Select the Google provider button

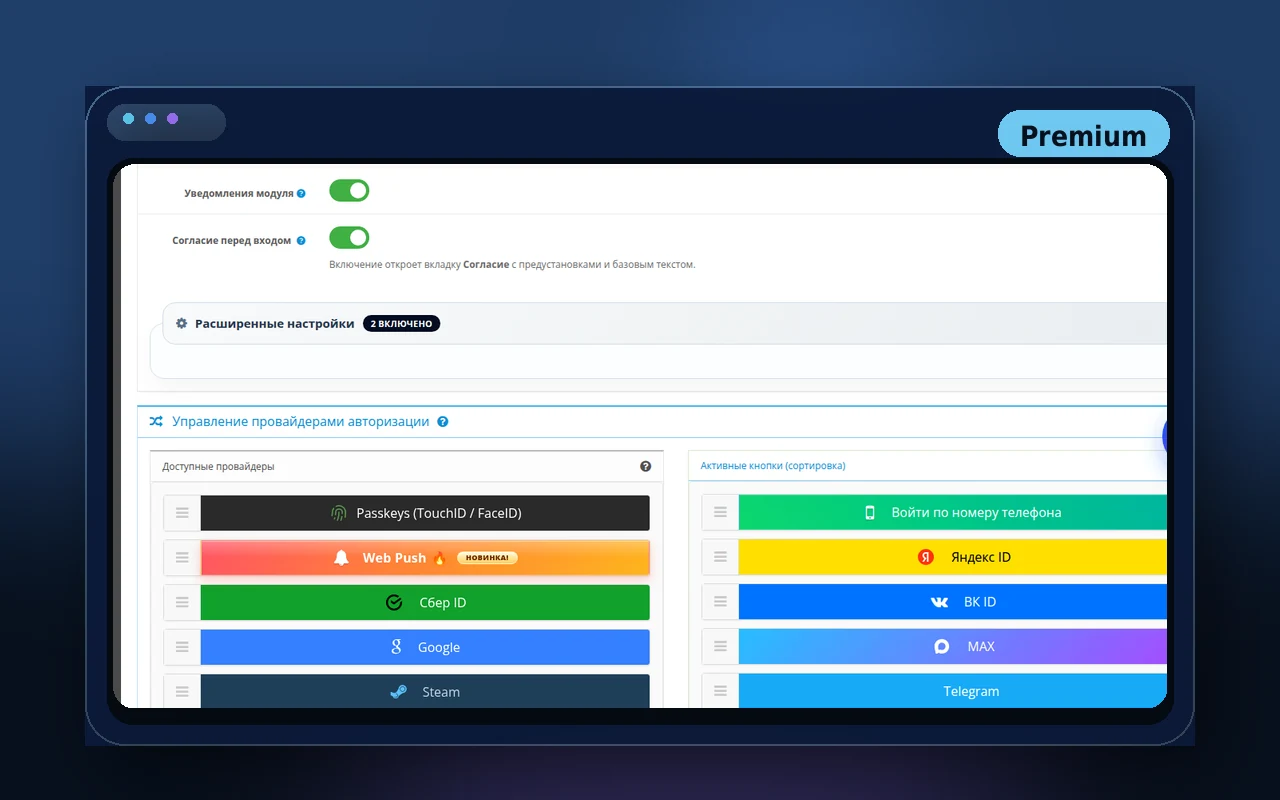425,647
